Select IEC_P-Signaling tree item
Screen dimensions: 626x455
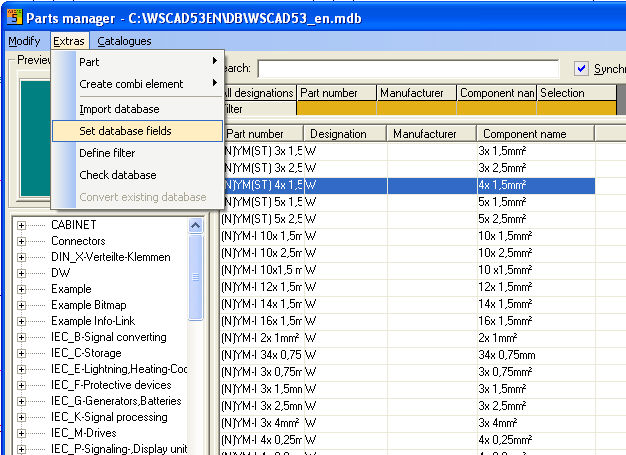point(119,449)
